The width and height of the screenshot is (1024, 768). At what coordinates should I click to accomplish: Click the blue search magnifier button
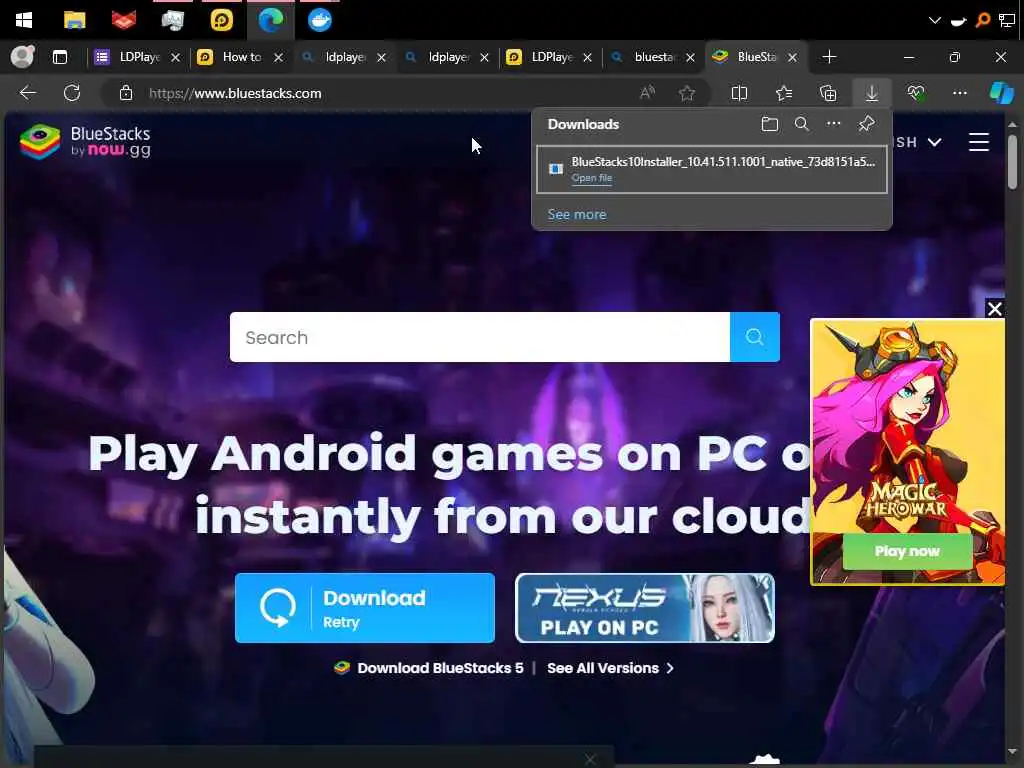click(x=754, y=337)
